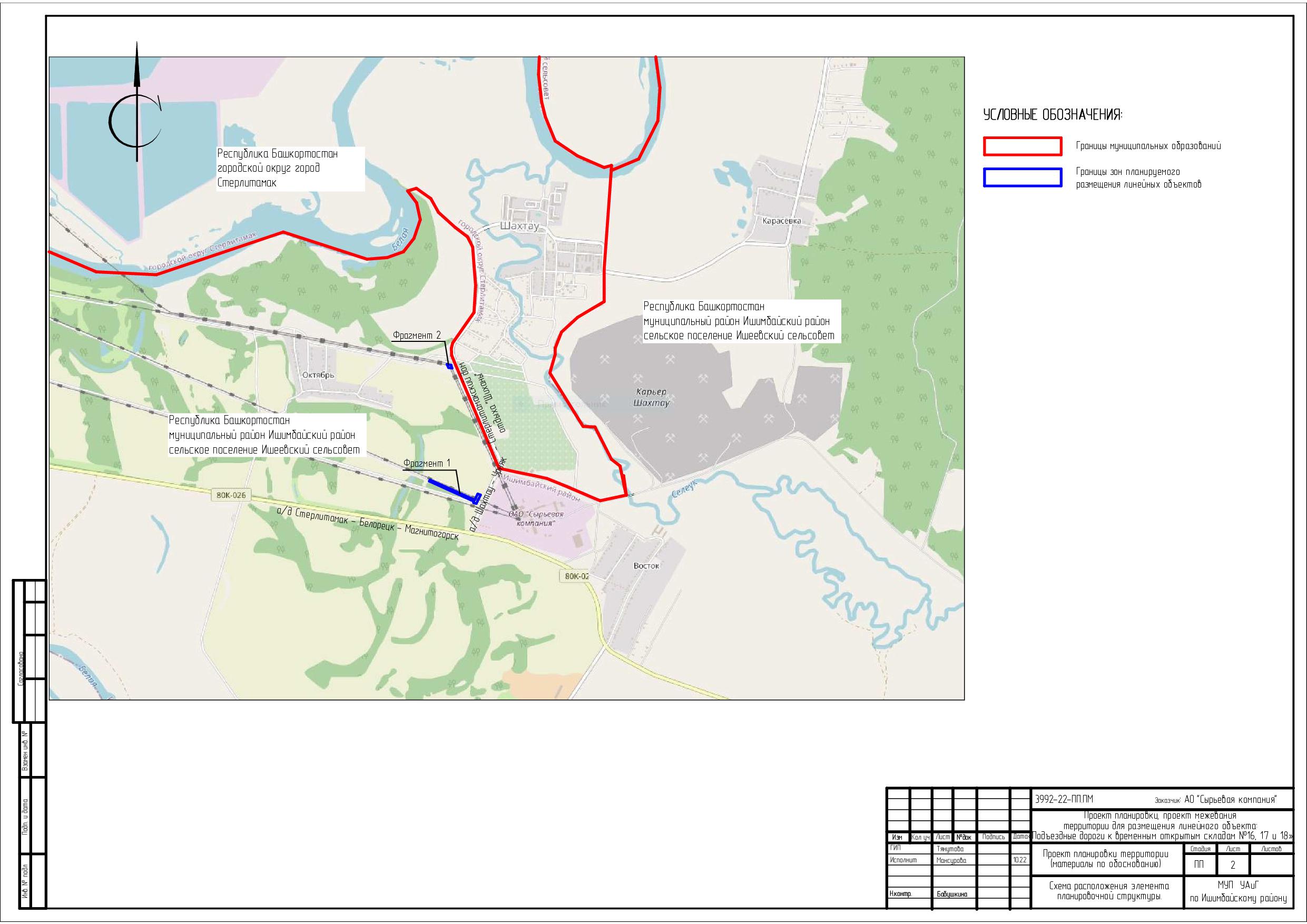Viewport: 1307px width, 924px height.
Task: Click the Октябрь settlement label
Action: [318, 375]
